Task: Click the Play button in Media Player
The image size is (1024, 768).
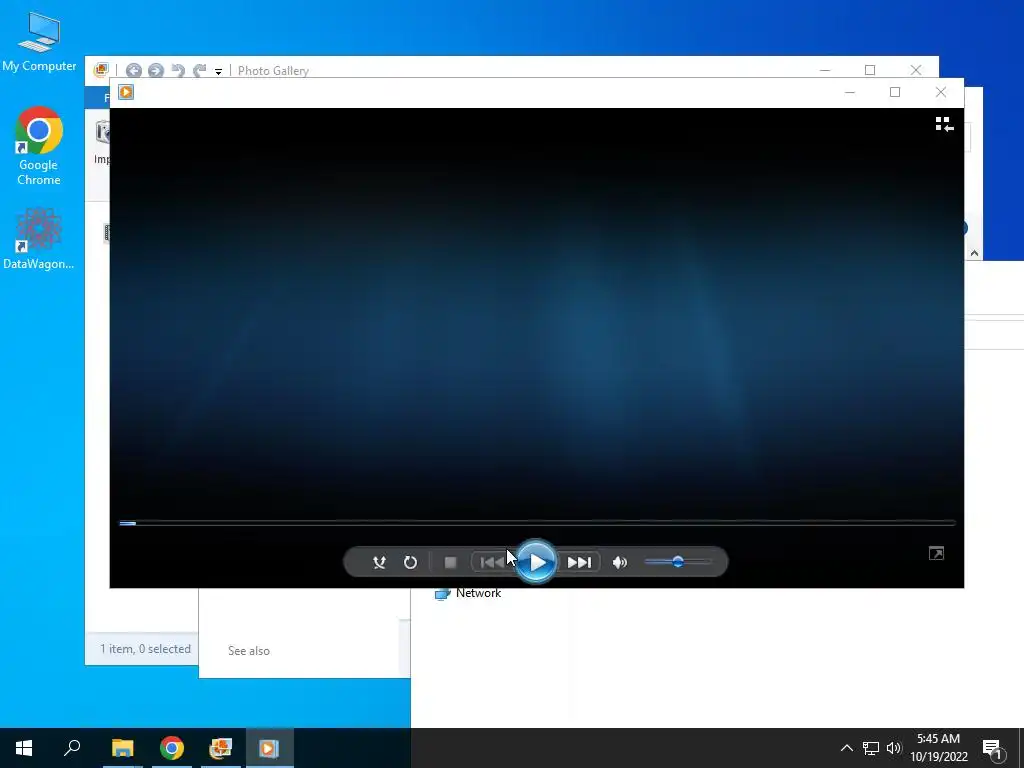Action: click(536, 562)
